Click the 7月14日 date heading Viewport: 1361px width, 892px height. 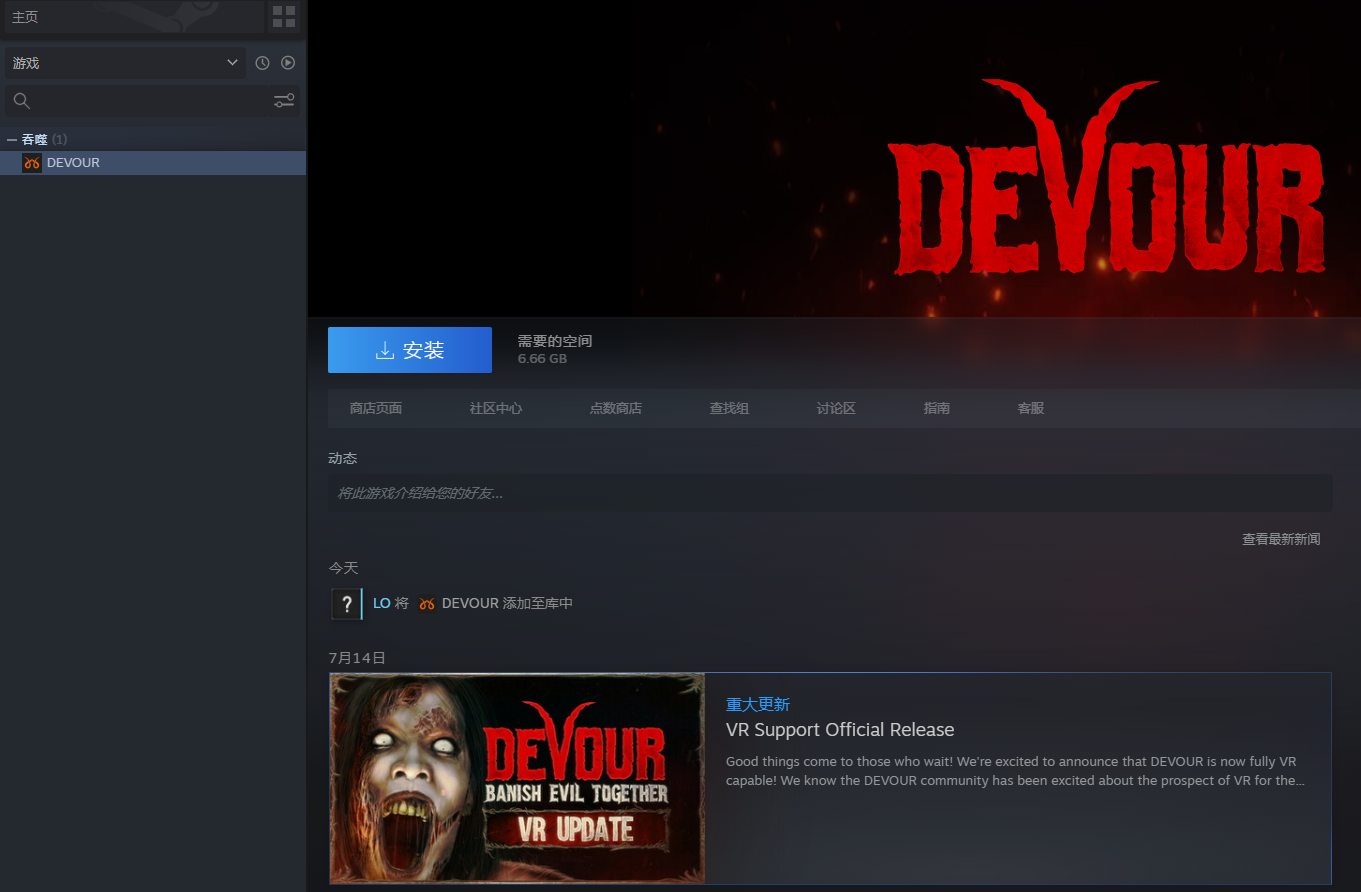pos(357,658)
